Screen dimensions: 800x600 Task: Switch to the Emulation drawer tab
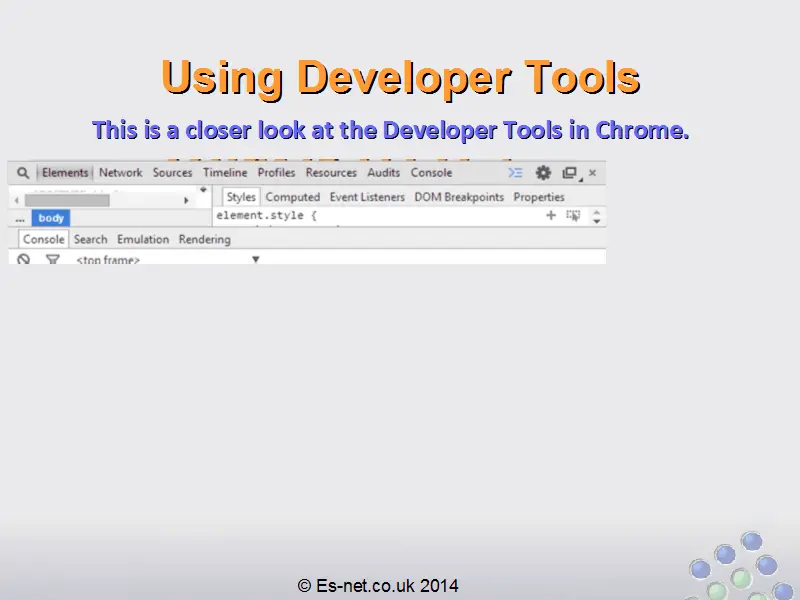[143, 240]
